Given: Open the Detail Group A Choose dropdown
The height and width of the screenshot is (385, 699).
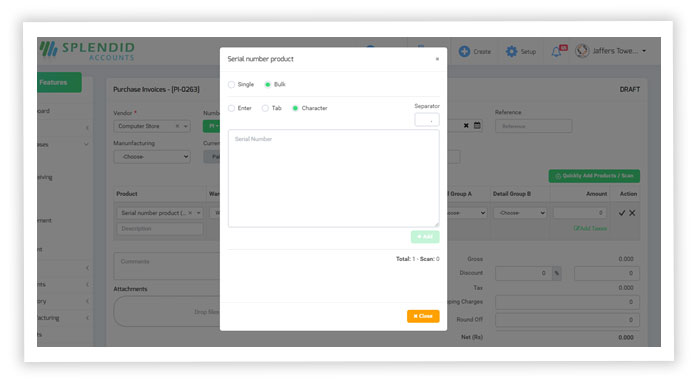Looking at the screenshot, I should [467, 213].
